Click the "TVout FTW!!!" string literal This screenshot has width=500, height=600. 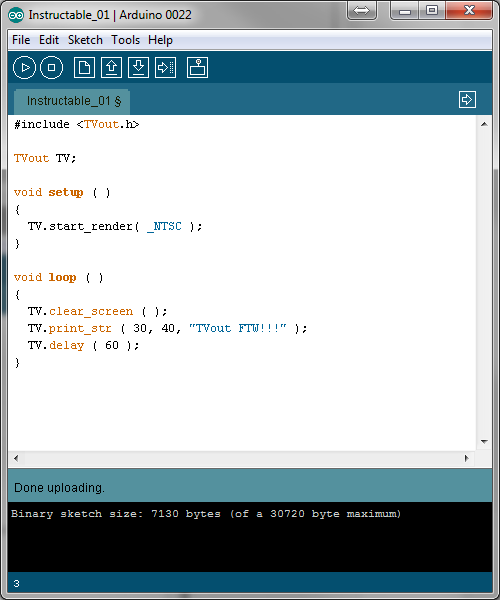pos(238,328)
